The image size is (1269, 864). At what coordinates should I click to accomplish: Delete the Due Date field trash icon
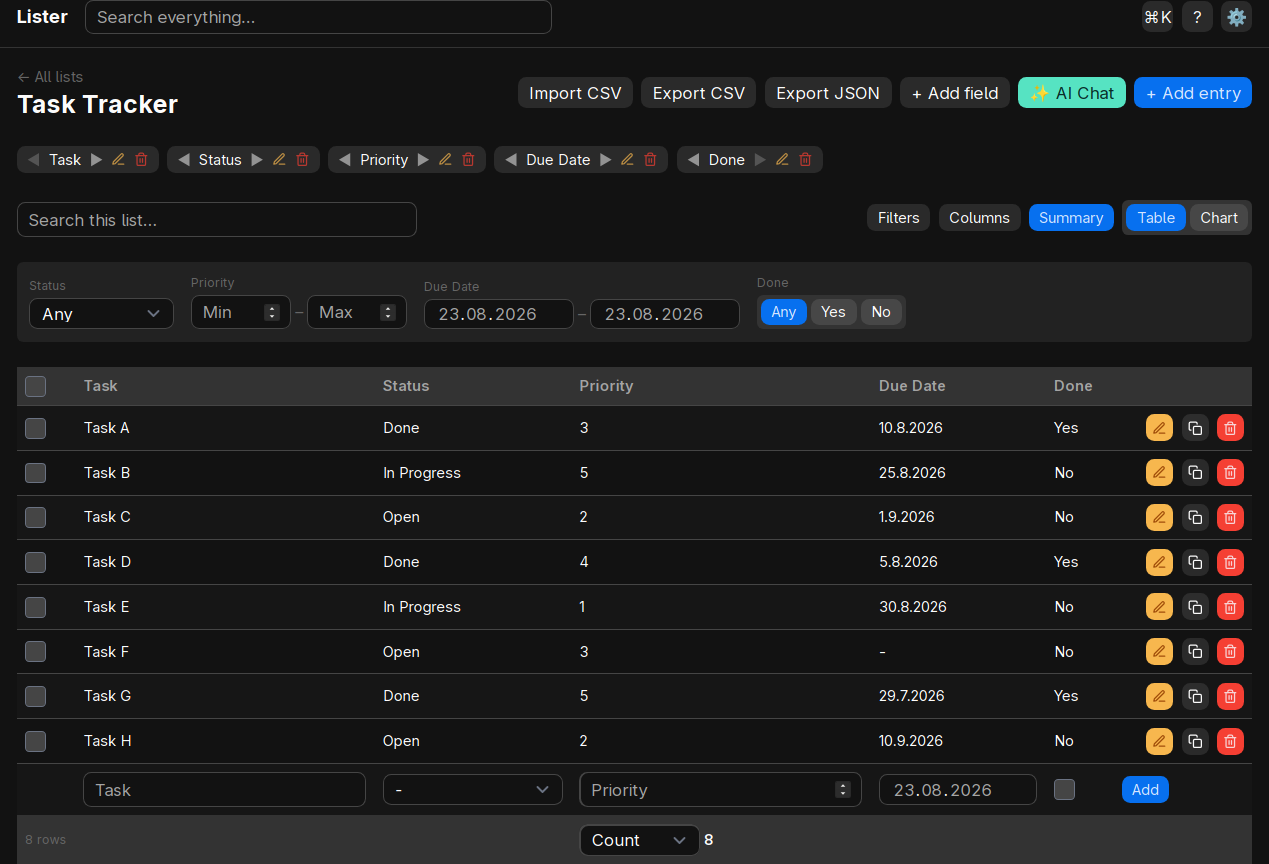[650, 160]
